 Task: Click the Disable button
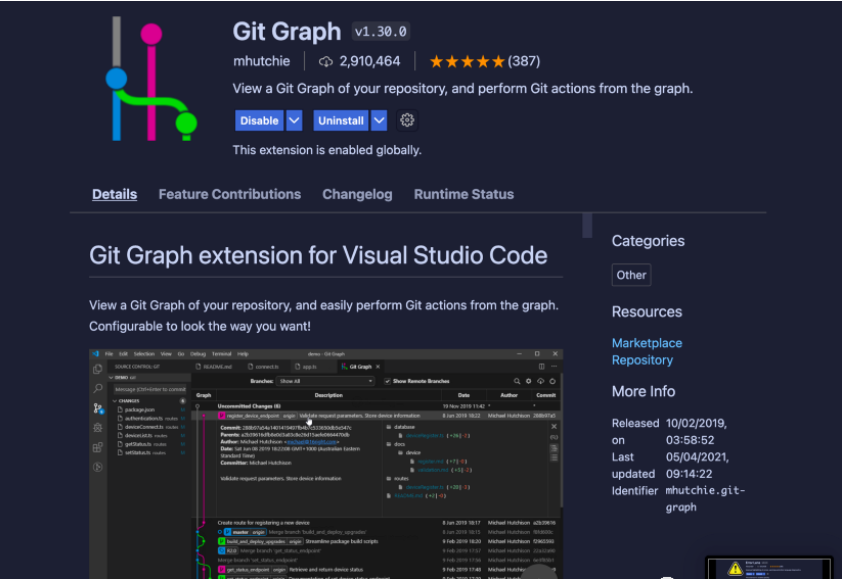259,120
